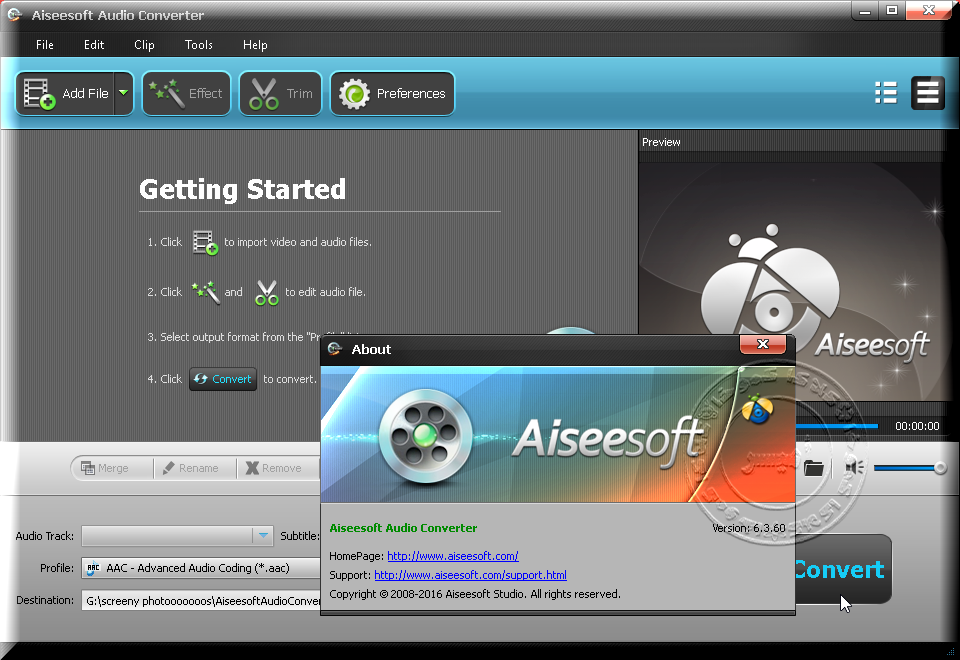
Task: Open the File menu
Action: click(45, 45)
